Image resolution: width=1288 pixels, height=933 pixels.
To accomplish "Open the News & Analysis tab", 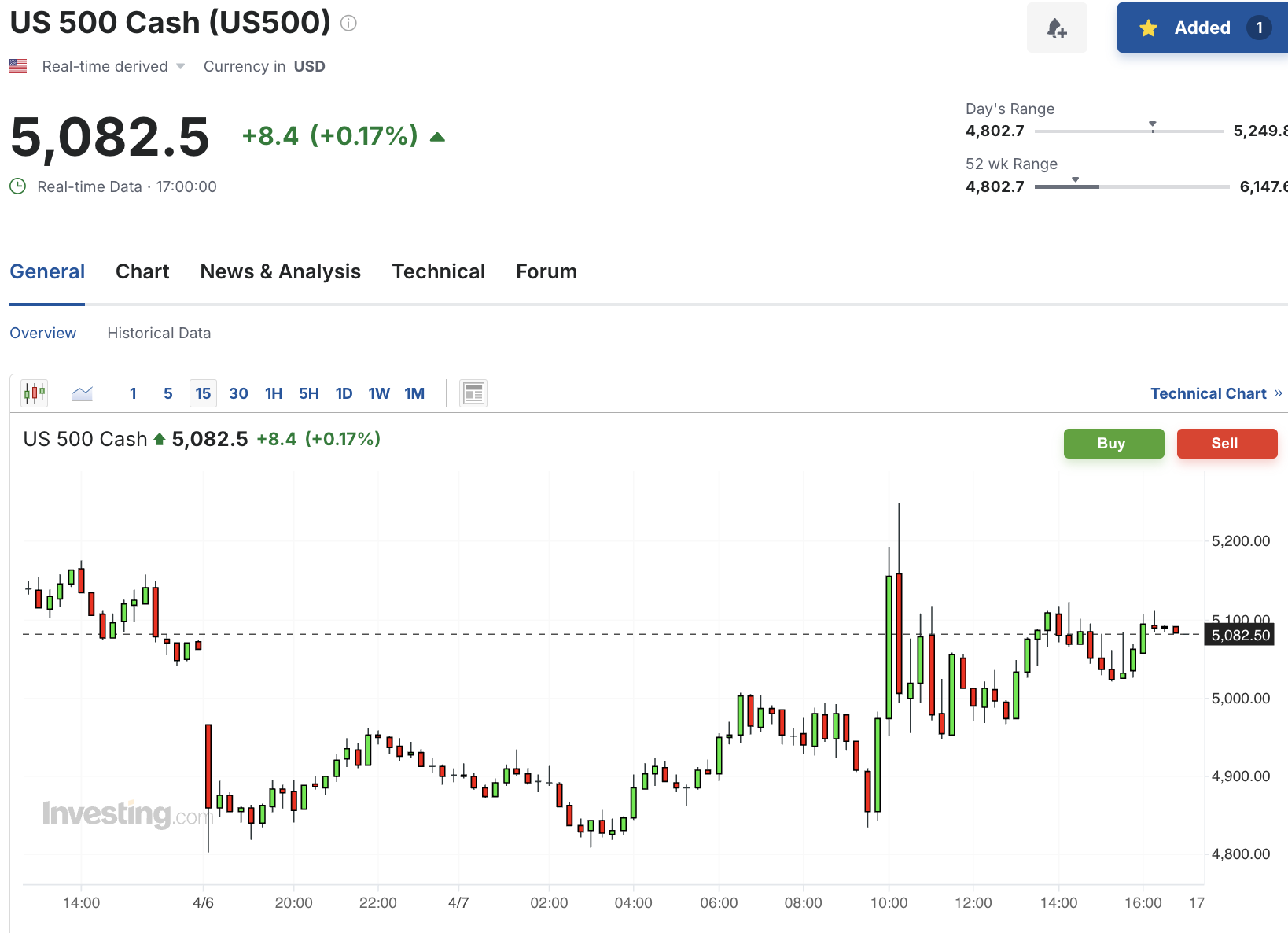I will click(x=280, y=271).
